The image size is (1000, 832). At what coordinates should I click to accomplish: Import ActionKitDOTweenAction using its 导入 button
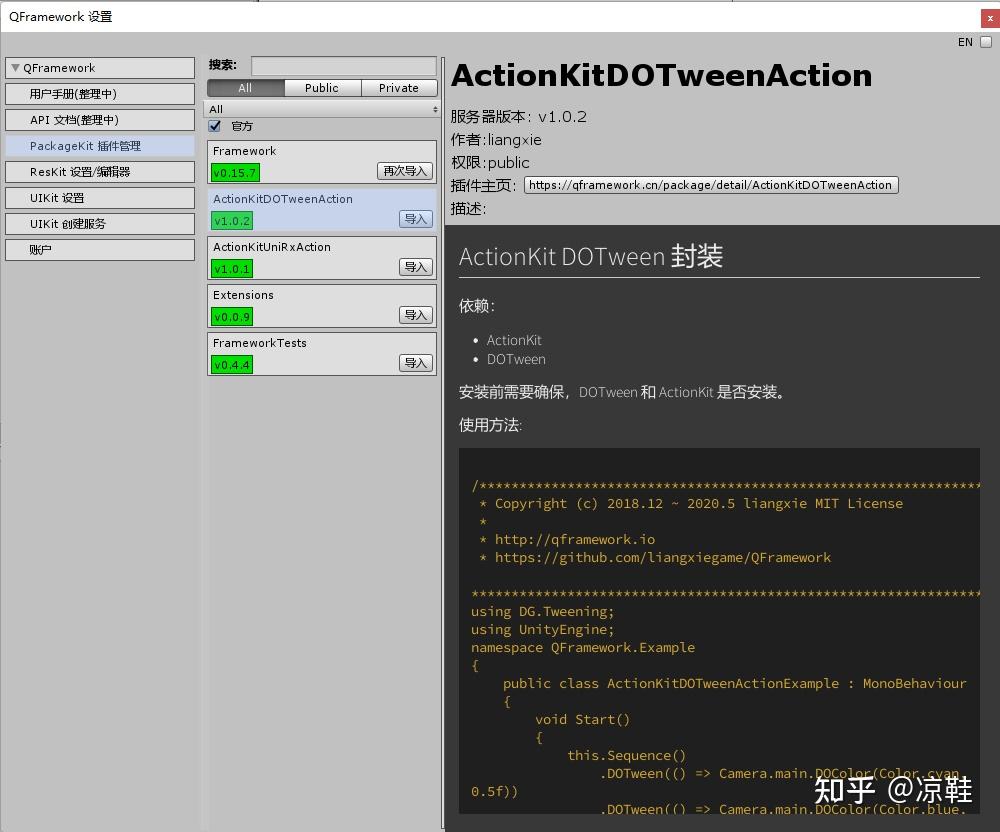tap(415, 219)
